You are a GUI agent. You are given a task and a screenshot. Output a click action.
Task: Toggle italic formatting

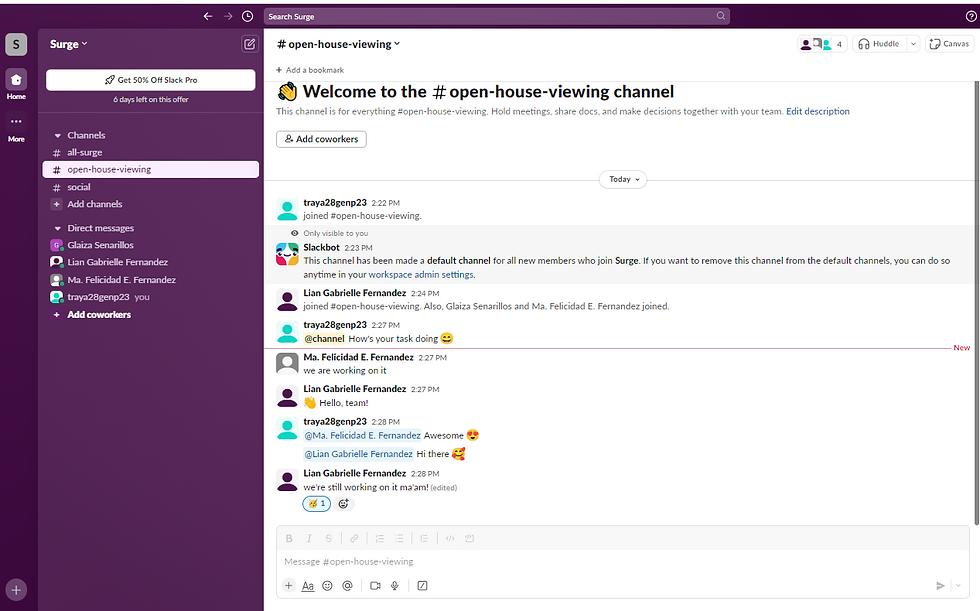(x=309, y=539)
